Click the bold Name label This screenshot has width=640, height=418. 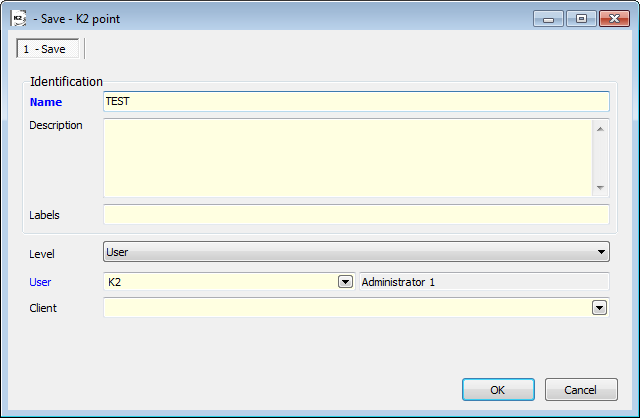[46, 102]
